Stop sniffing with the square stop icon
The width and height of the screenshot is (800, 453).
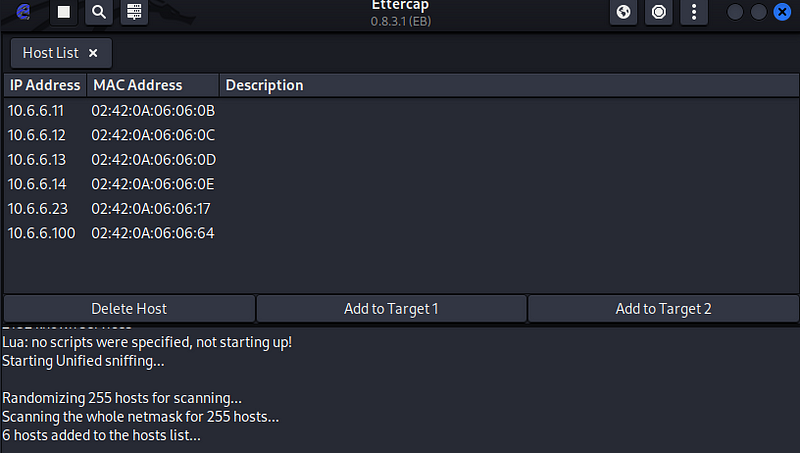click(x=64, y=12)
